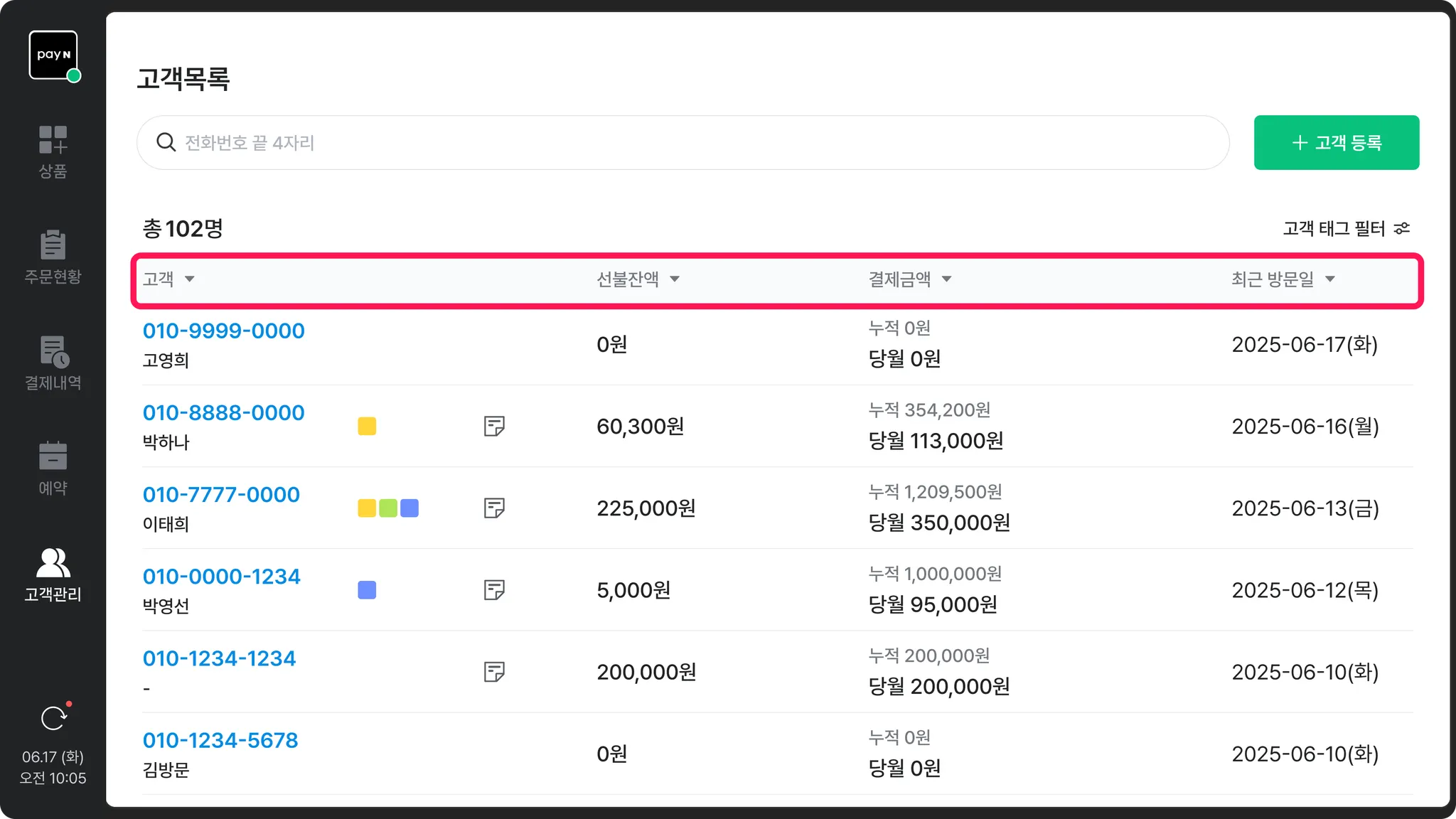1456x819 pixels.
Task: Sort by 결제금액 column dropdown arrow
Action: click(946, 279)
